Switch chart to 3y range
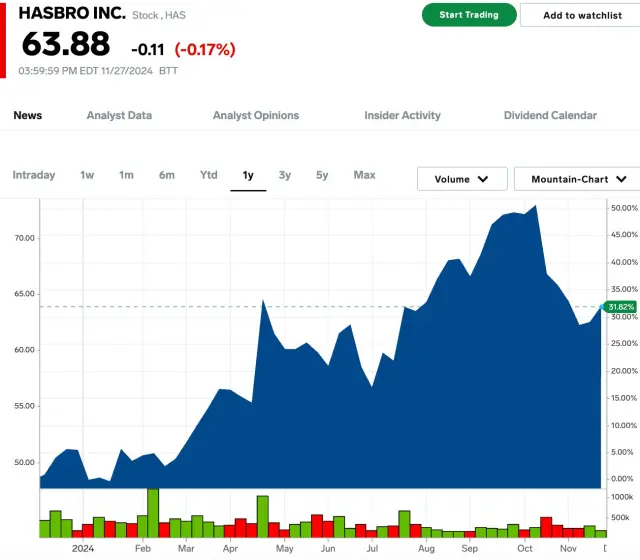The image size is (640, 560). (285, 175)
